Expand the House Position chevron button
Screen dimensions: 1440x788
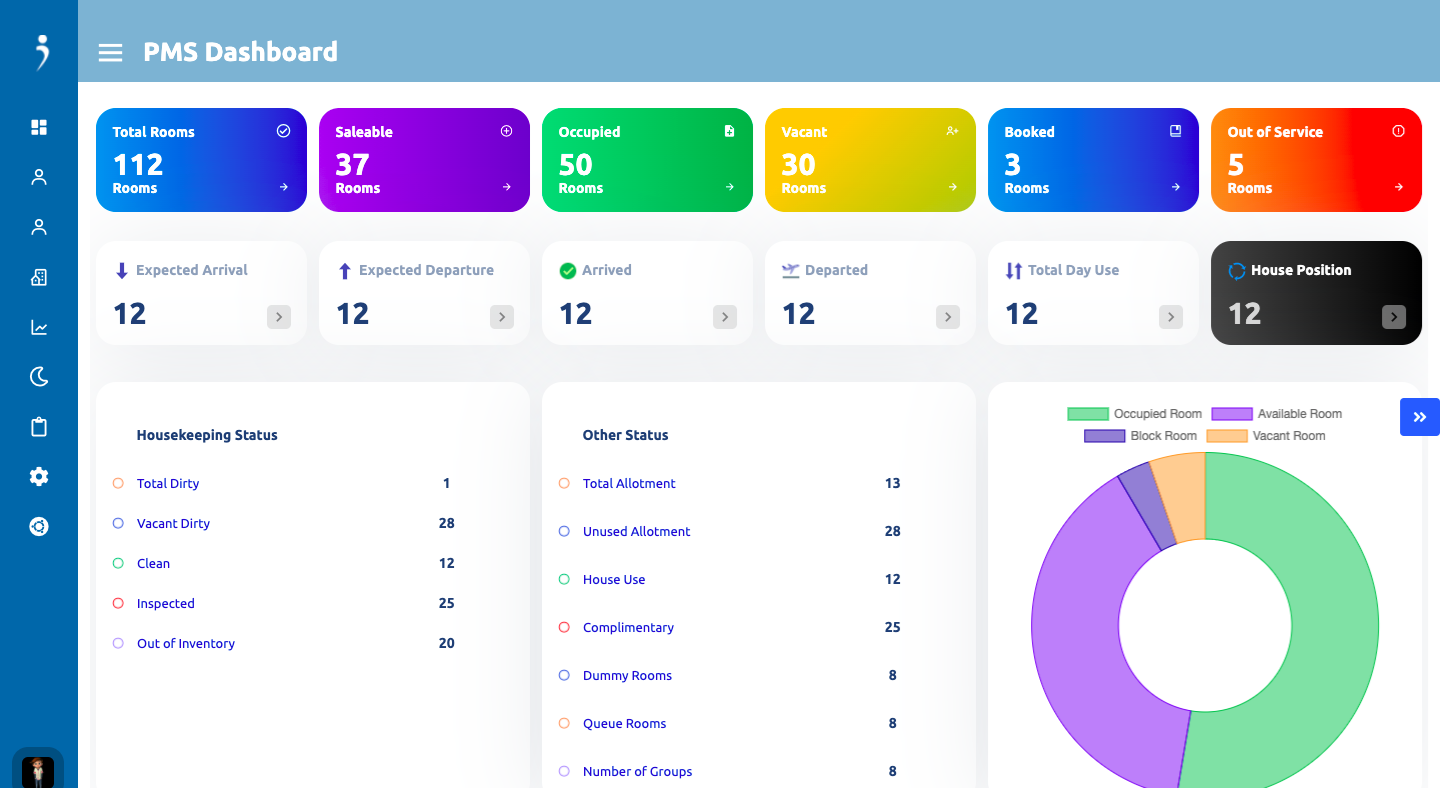coord(1394,317)
